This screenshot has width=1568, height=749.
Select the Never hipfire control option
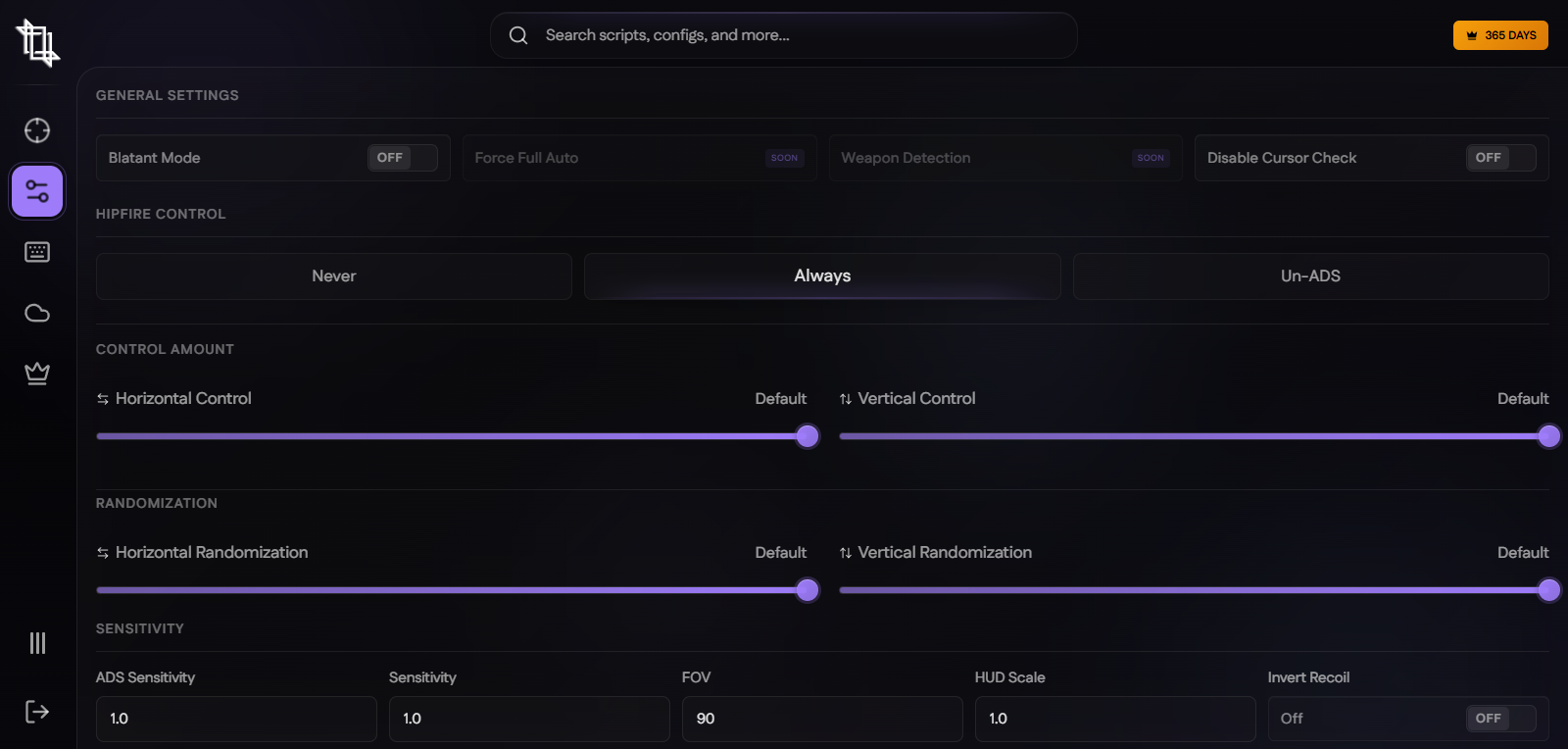click(x=333, y=276)
